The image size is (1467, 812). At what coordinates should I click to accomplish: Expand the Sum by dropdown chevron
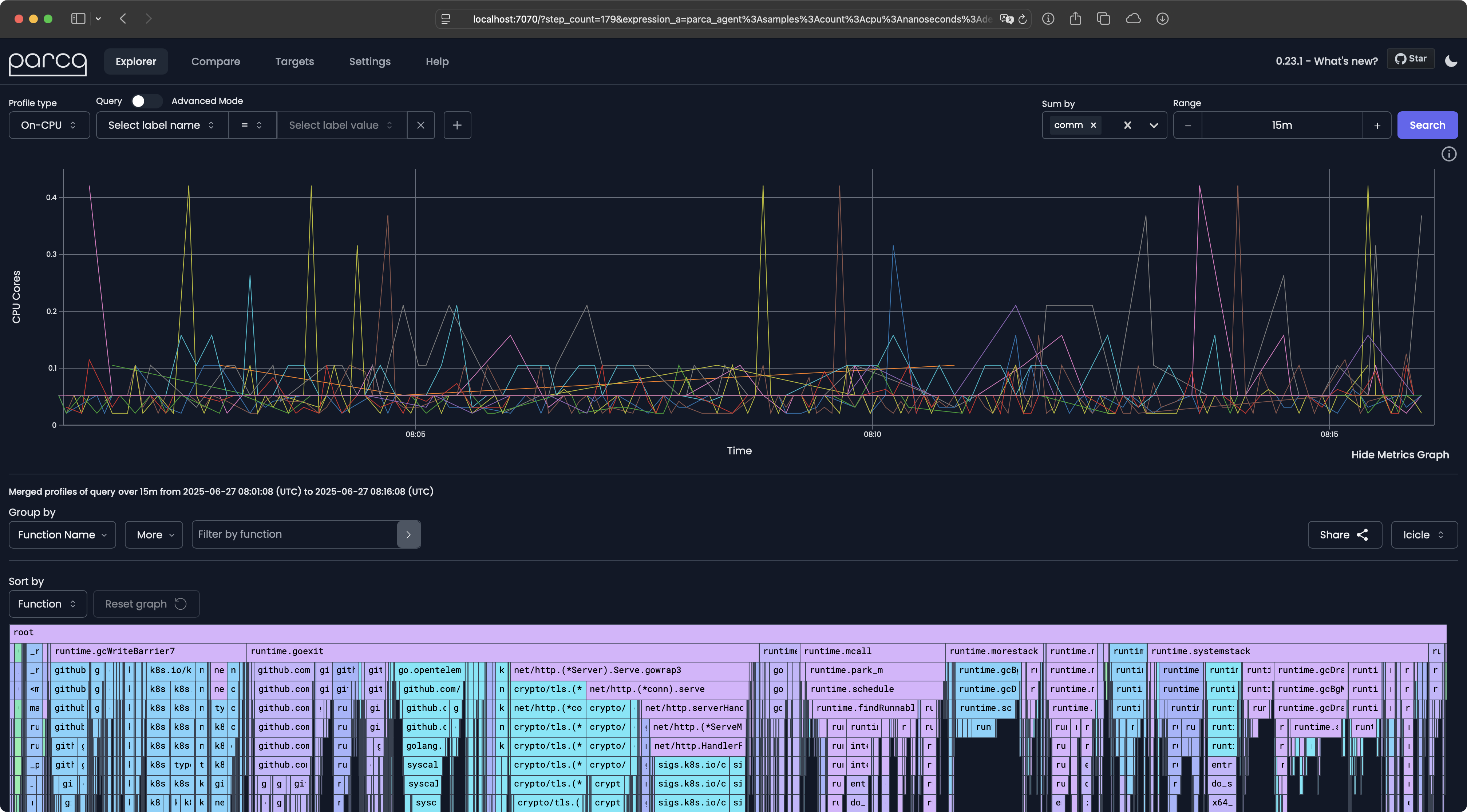point(1154,125)
